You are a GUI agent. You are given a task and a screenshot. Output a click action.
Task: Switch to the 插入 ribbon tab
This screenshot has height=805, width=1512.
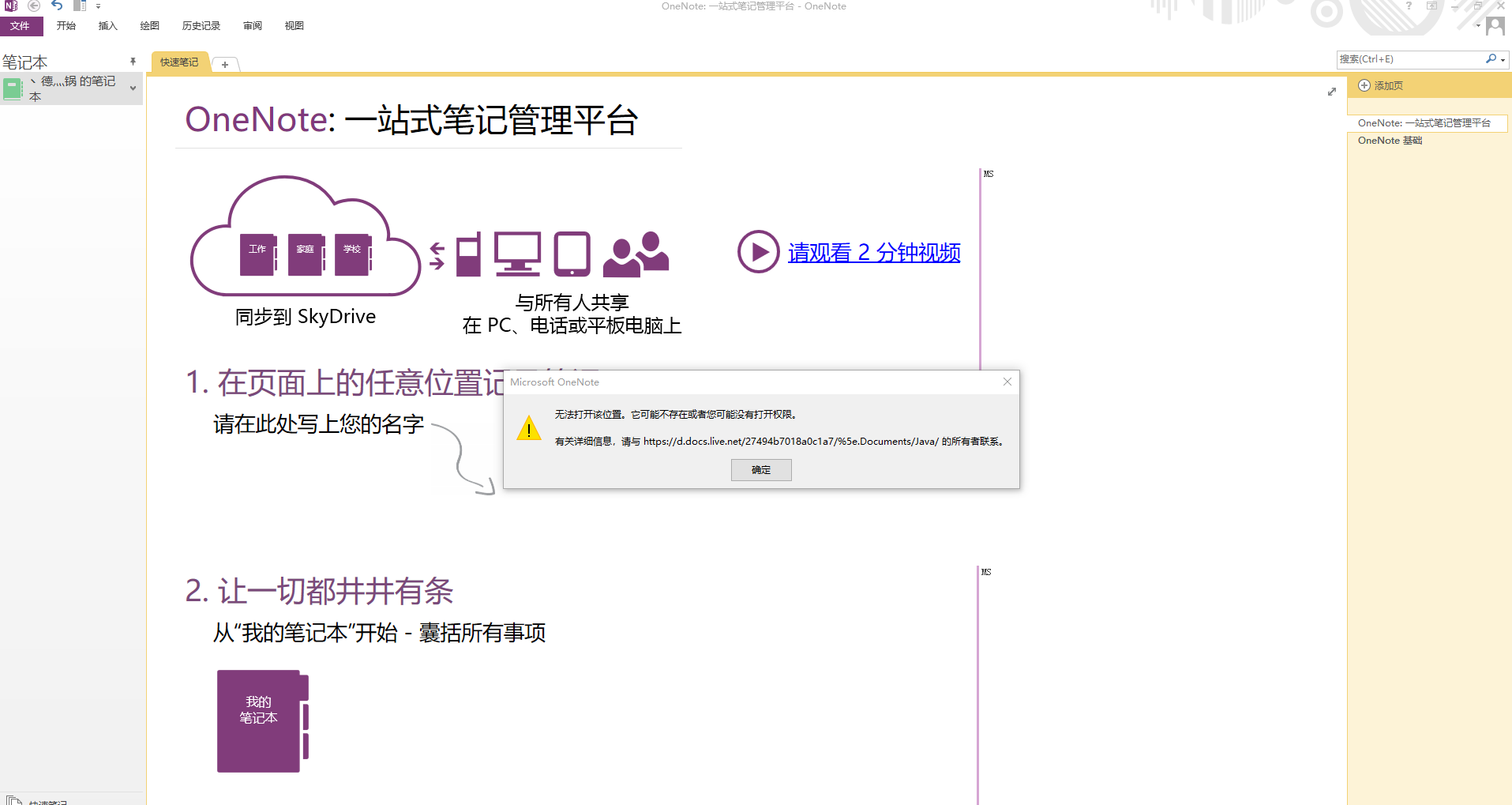(108, 26)
